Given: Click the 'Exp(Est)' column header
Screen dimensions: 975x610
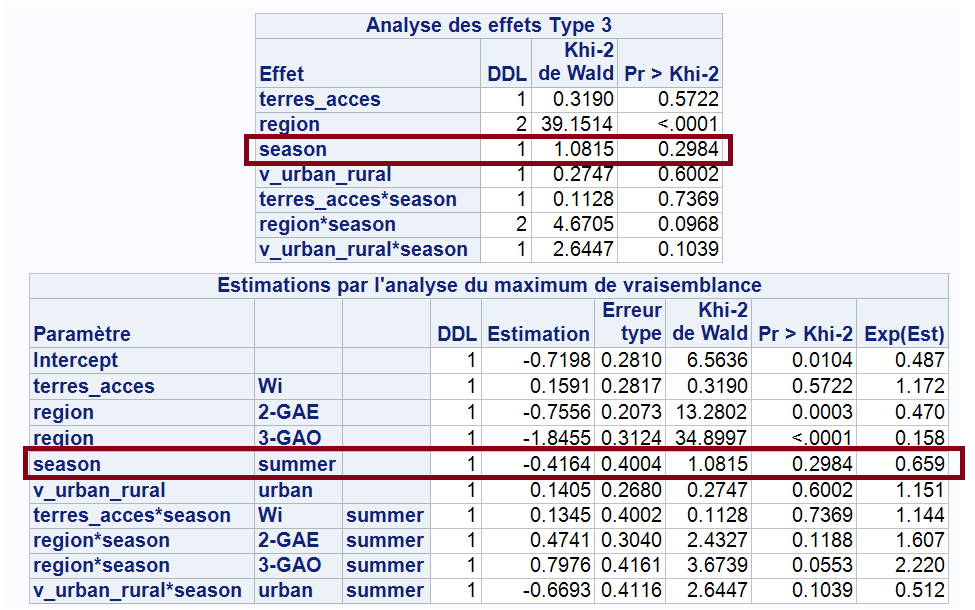Looking at the screenshot, I should [x=903, y=334].
